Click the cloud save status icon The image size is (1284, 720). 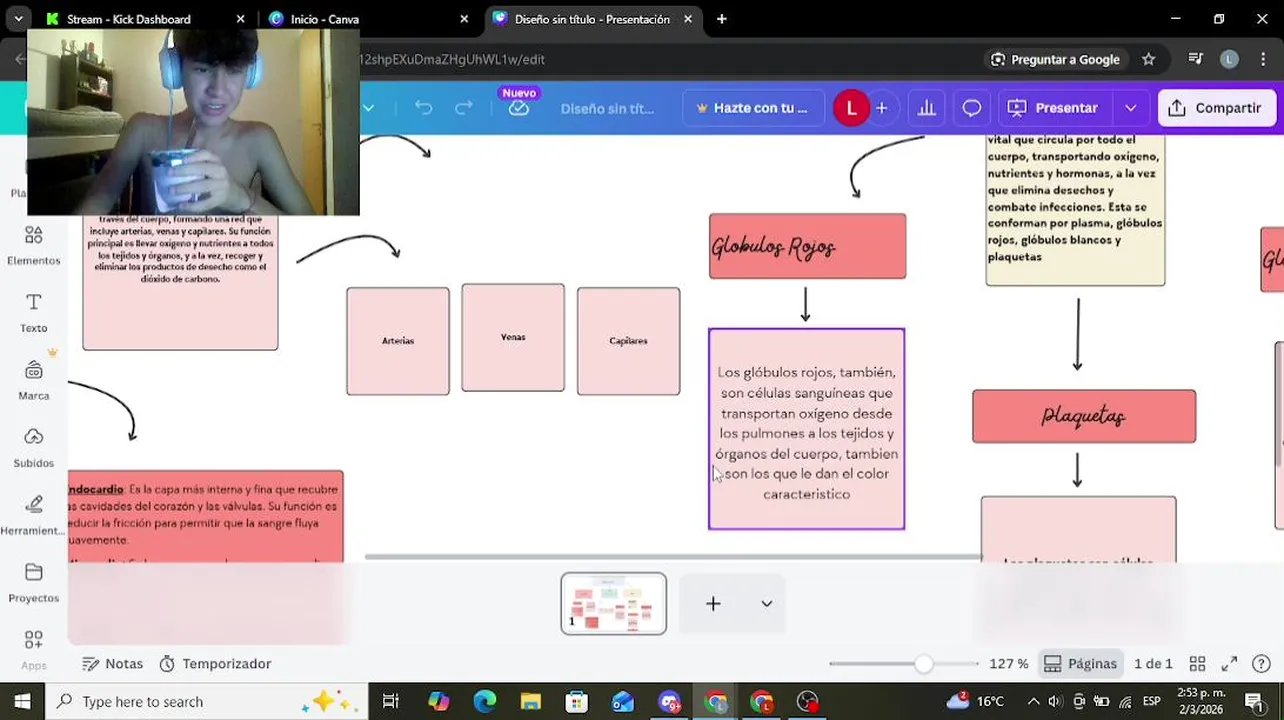(518, 108)
